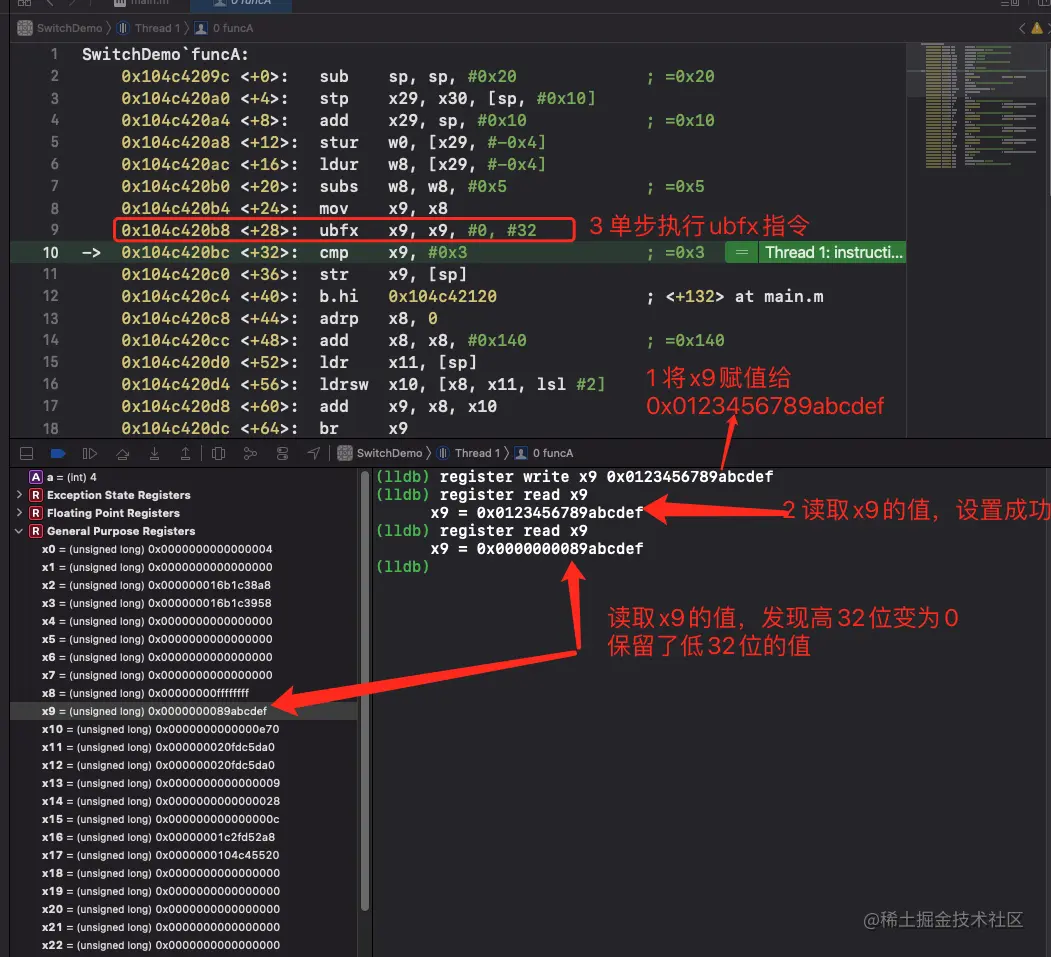Viewport: 1051px width, 957px height.
Task: Click the Thread 1 instruction annotation
Action: [x=833, y=252]
